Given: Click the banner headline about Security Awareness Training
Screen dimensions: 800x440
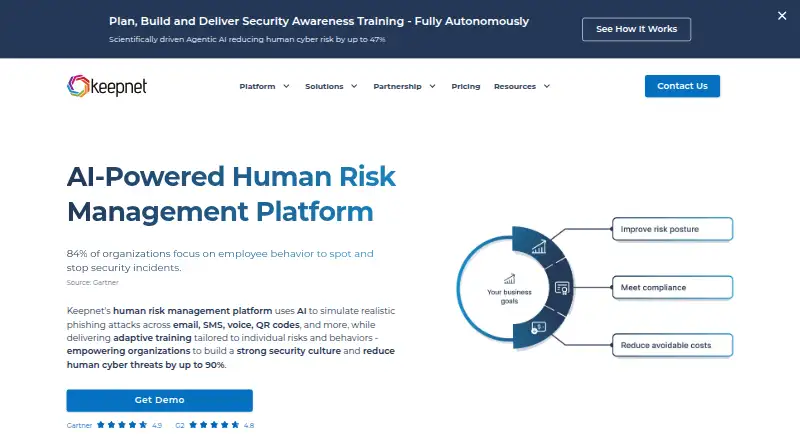Looking at the screenshot, I should pyautogui.click(x=319, y=21).
